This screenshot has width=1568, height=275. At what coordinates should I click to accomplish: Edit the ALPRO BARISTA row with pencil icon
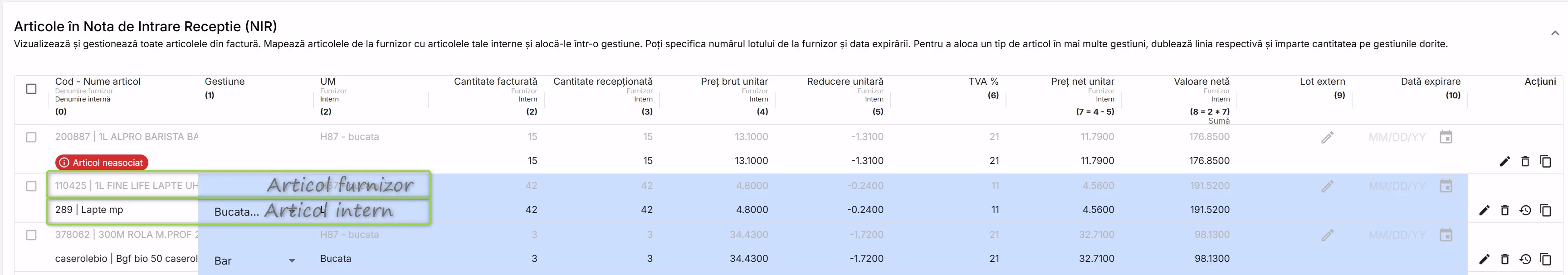click(1504, 161)
